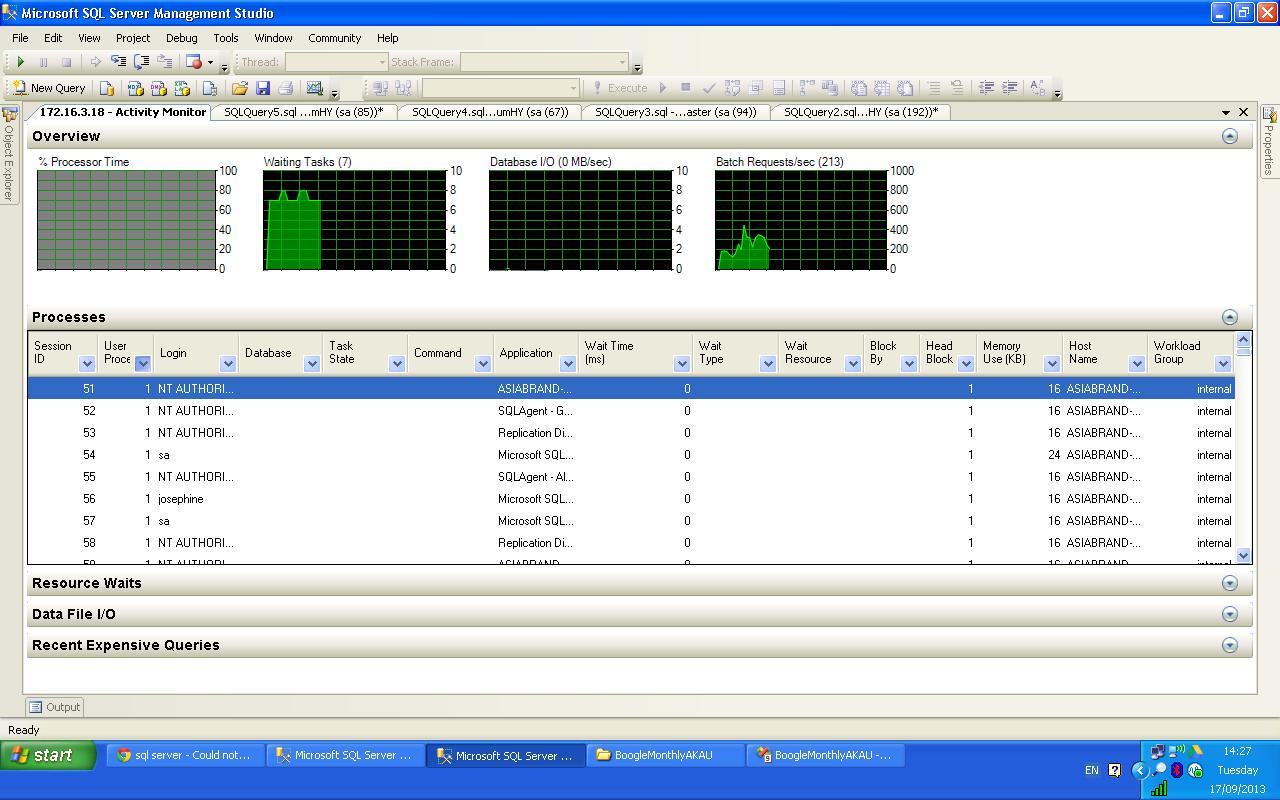Click the Print icon in the toolbar
This screenshot has height=800, width=1280.
pyautogui.click(x=286, y=88)
